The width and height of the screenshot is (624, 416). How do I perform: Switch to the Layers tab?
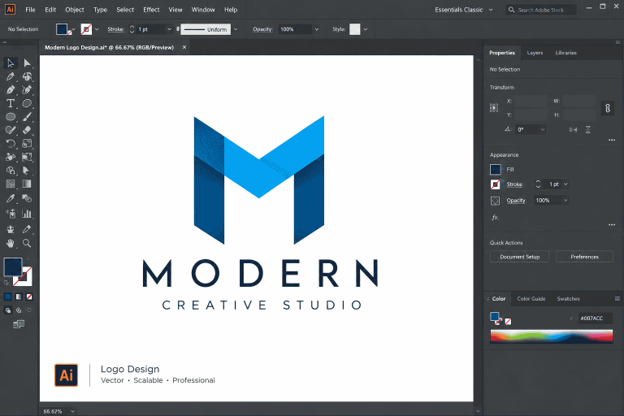click(534, 53)
